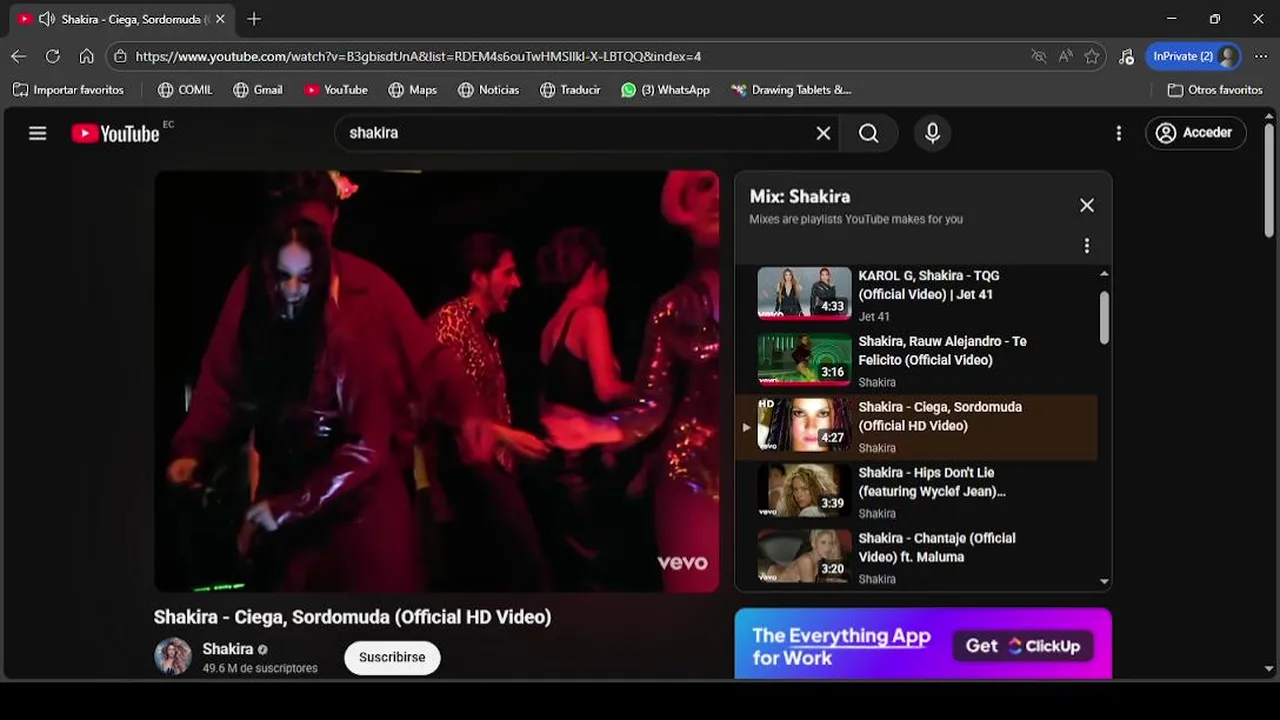
Task: Mute tab using the speaker icon
Action: pos(46,19)
